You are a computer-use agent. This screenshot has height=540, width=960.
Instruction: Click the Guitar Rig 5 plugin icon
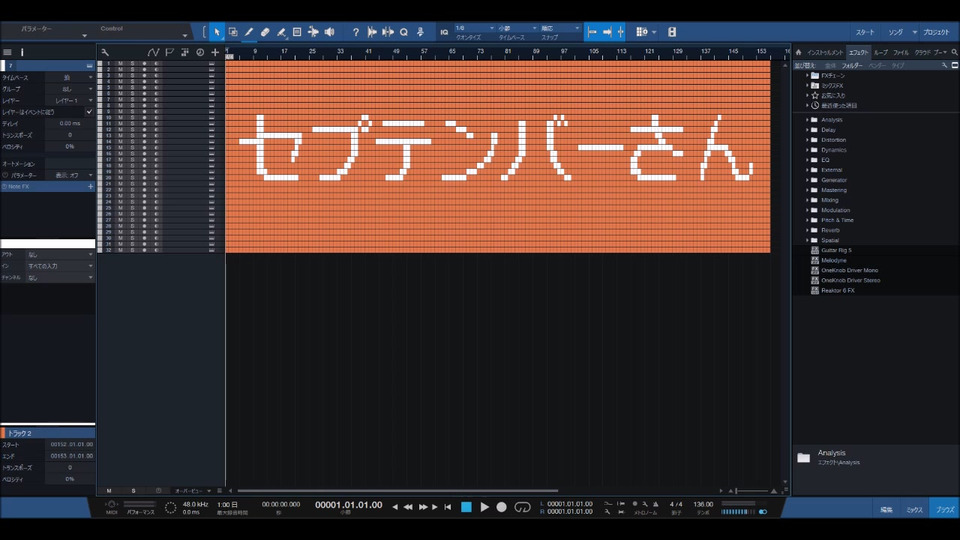point(815,250)
